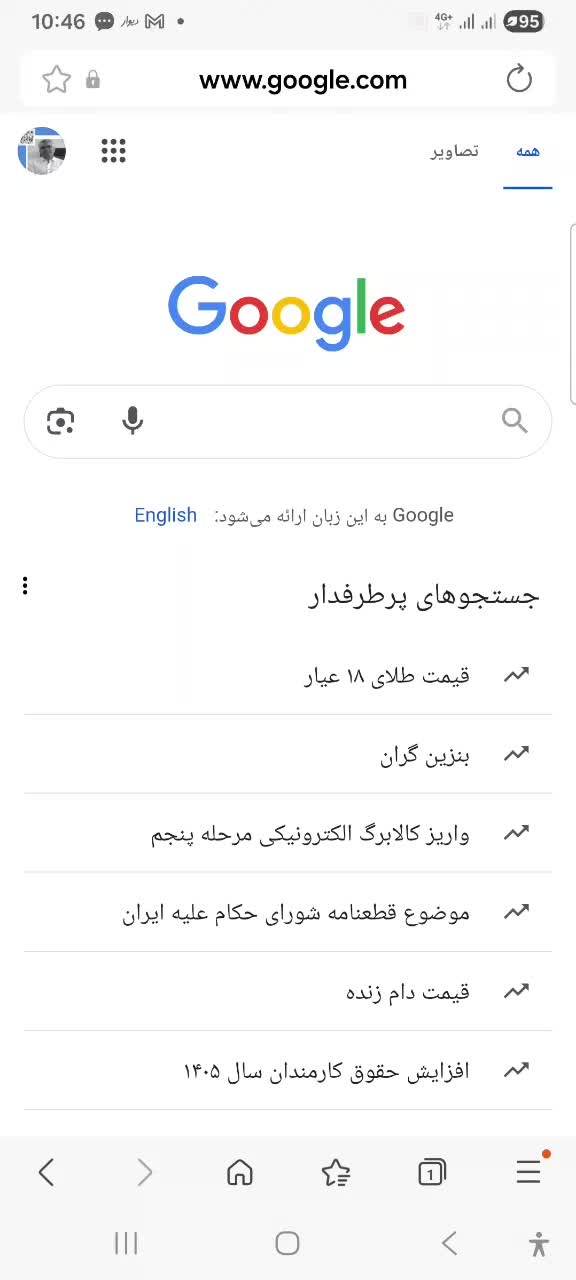The image size is (576, 1280).
Task: Open trending search بنزین گران
Action: [x=424, y=755]
